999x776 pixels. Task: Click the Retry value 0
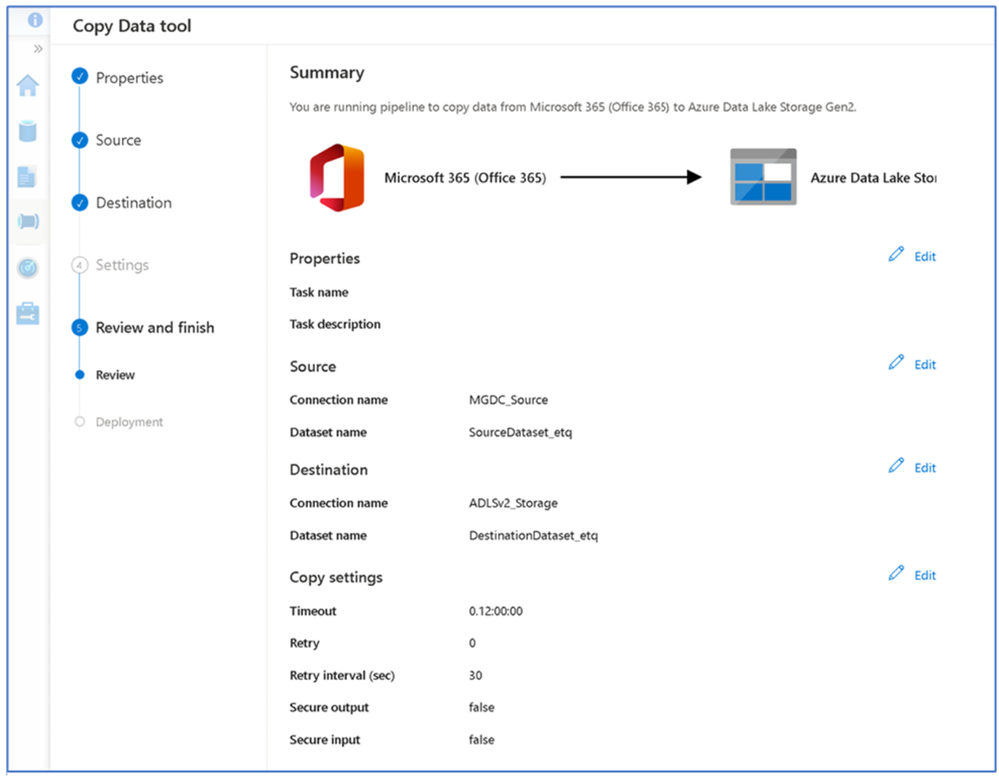472,643
